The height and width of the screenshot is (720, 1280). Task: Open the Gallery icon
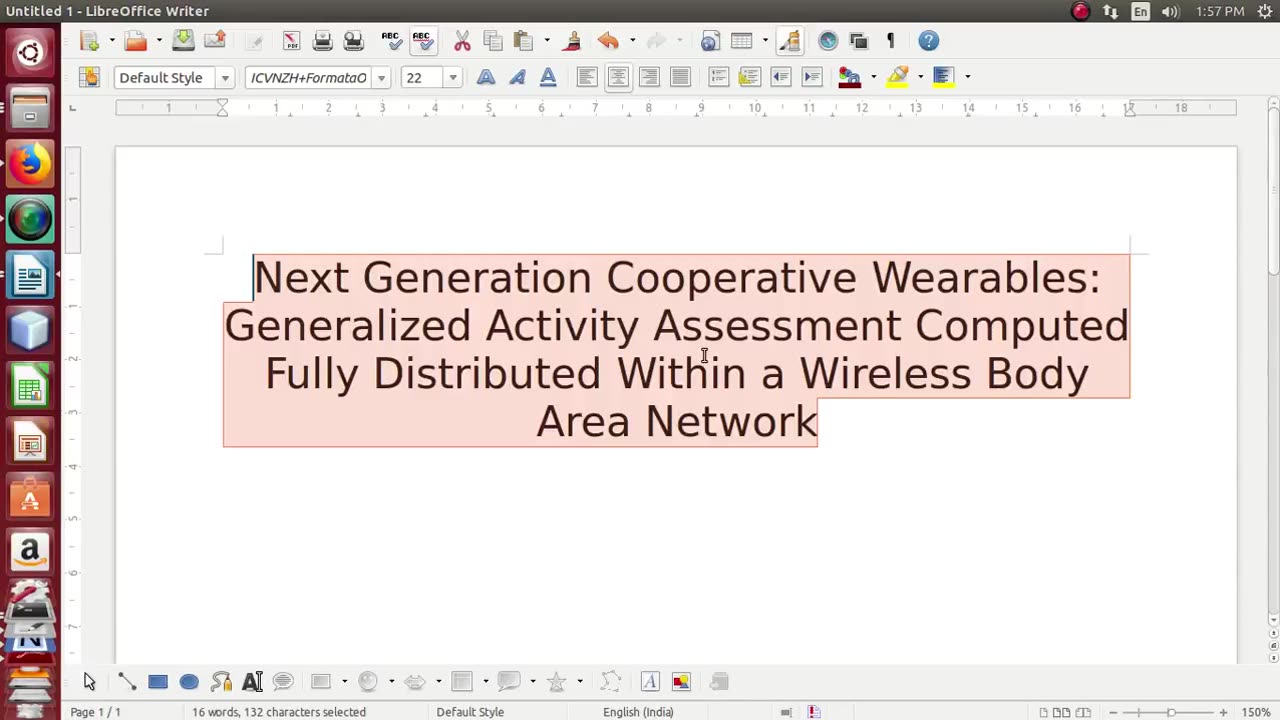point(859,41)
